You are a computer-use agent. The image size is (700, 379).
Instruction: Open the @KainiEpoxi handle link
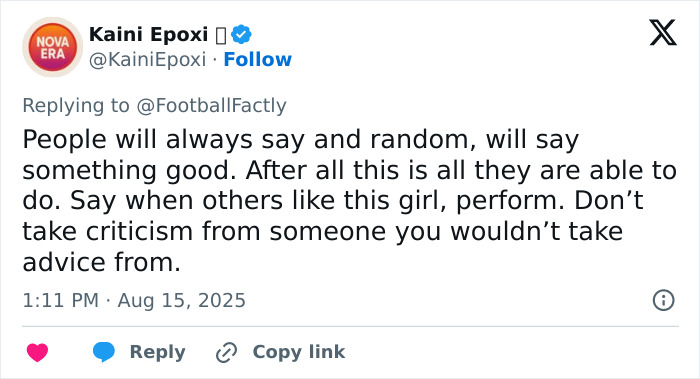click(x=147, y=59)
